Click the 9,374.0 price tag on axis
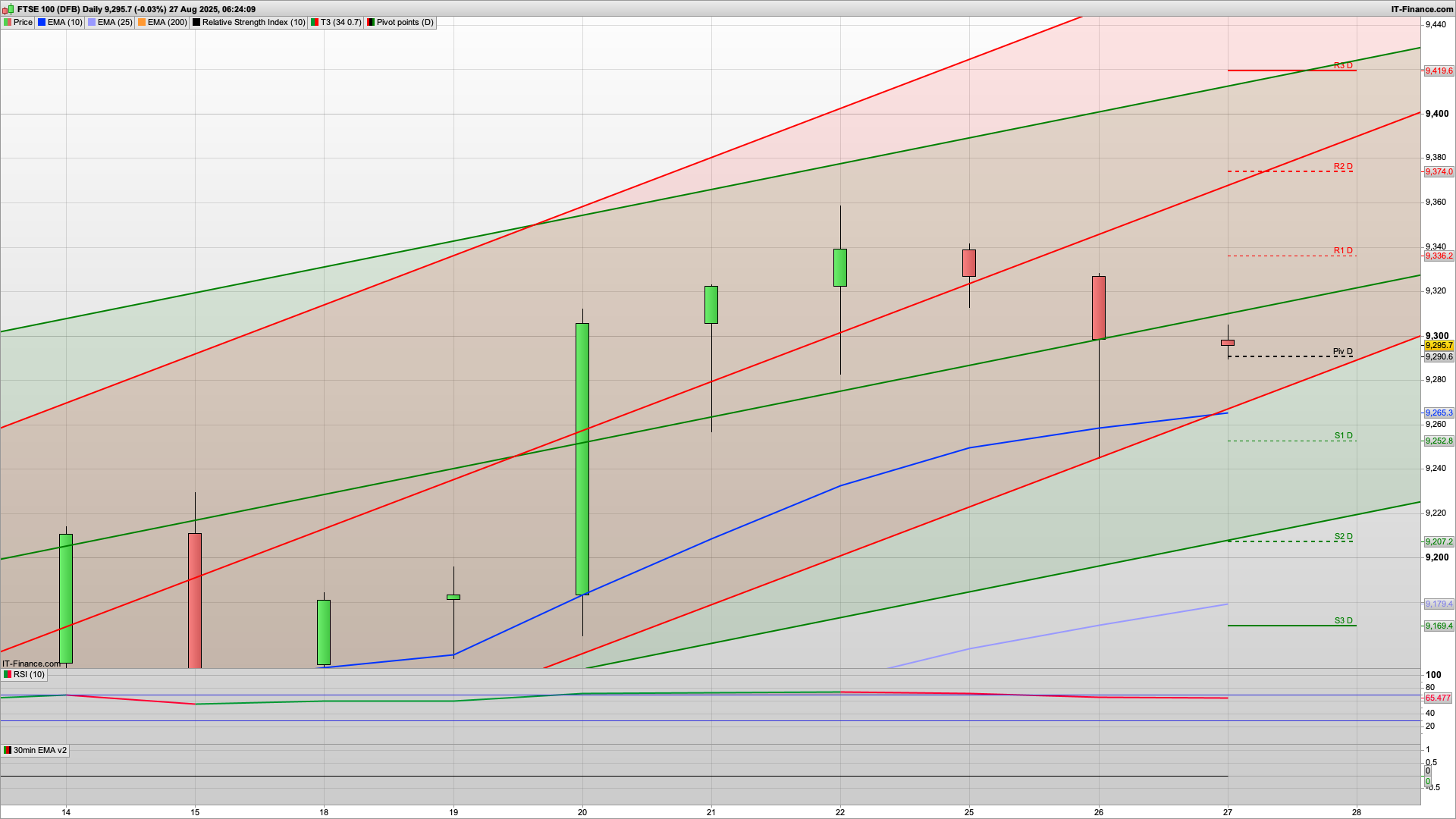This screenshot has height=819, width=1456. pyautogui.click(x=1439, y=172)
